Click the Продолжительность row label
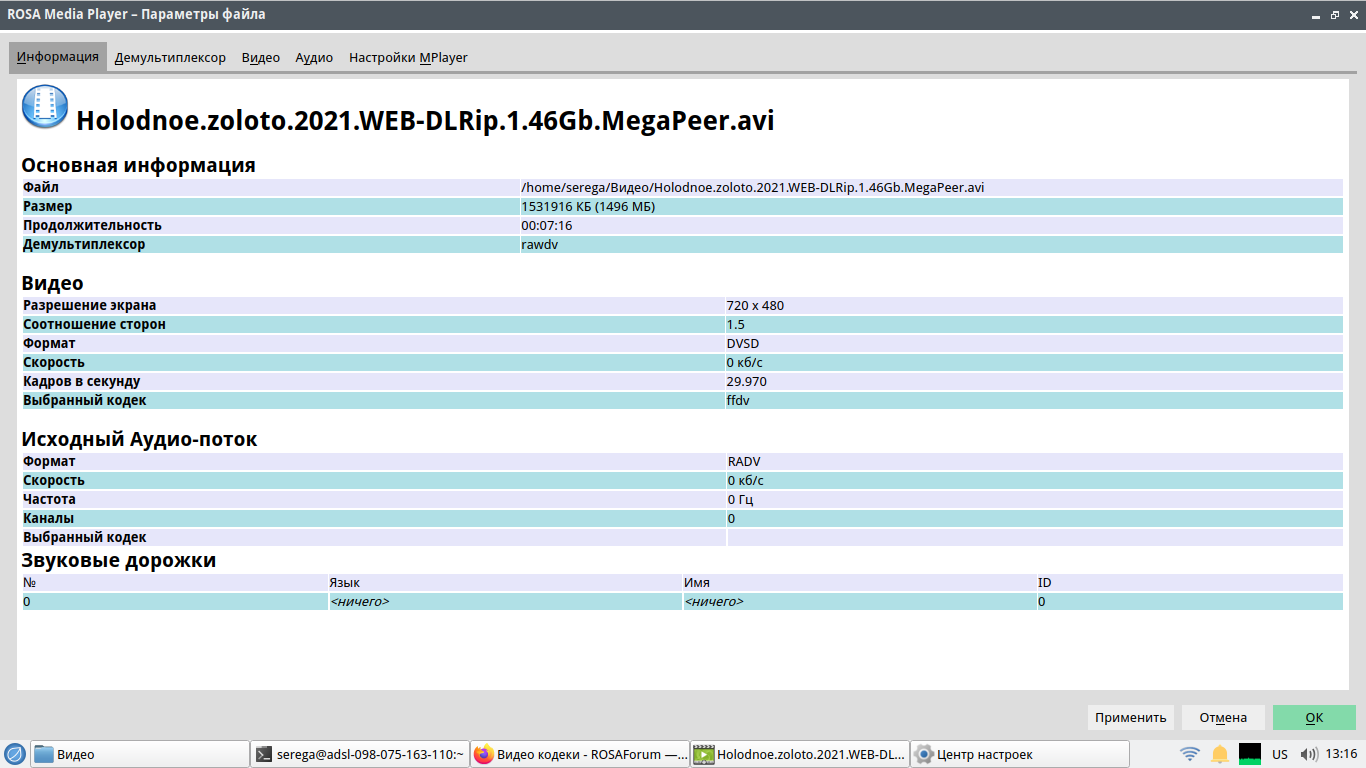This screenshot has height=768, width=1366. 93,225
